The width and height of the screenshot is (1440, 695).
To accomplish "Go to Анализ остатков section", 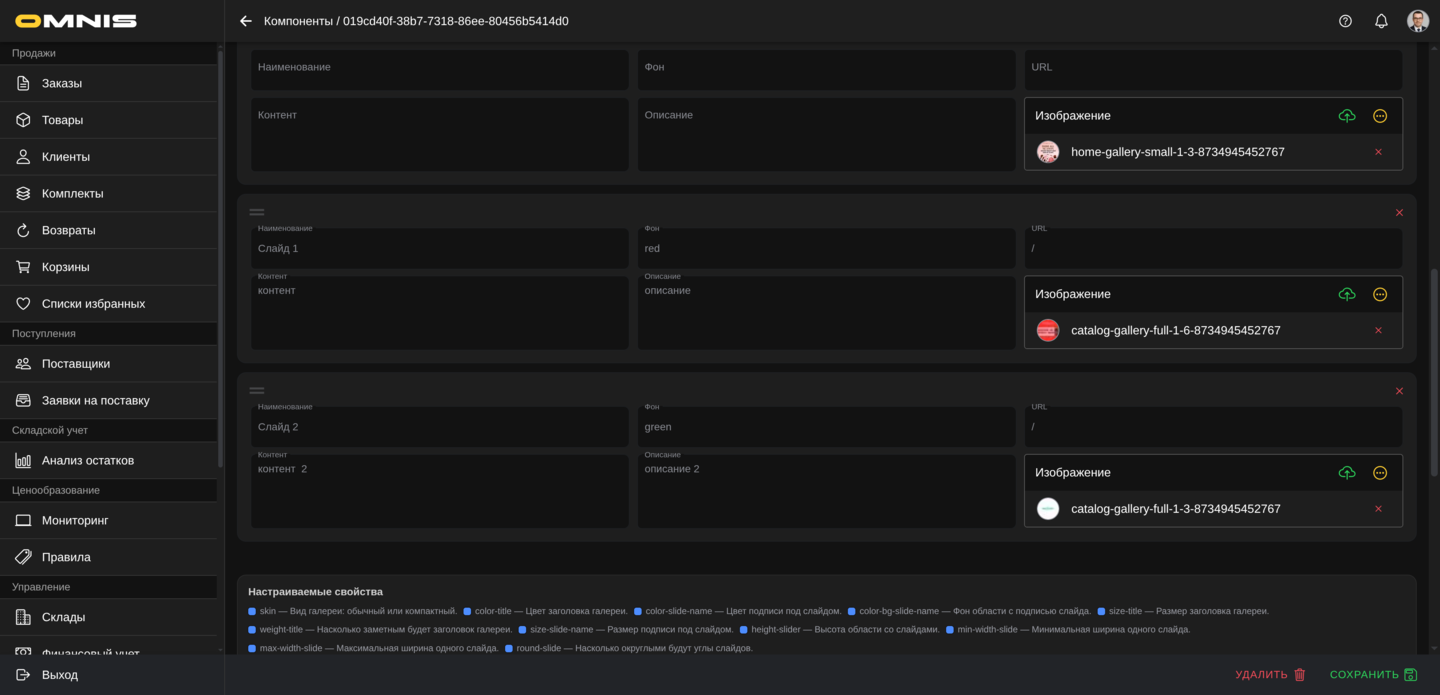I will click(88, 460).
